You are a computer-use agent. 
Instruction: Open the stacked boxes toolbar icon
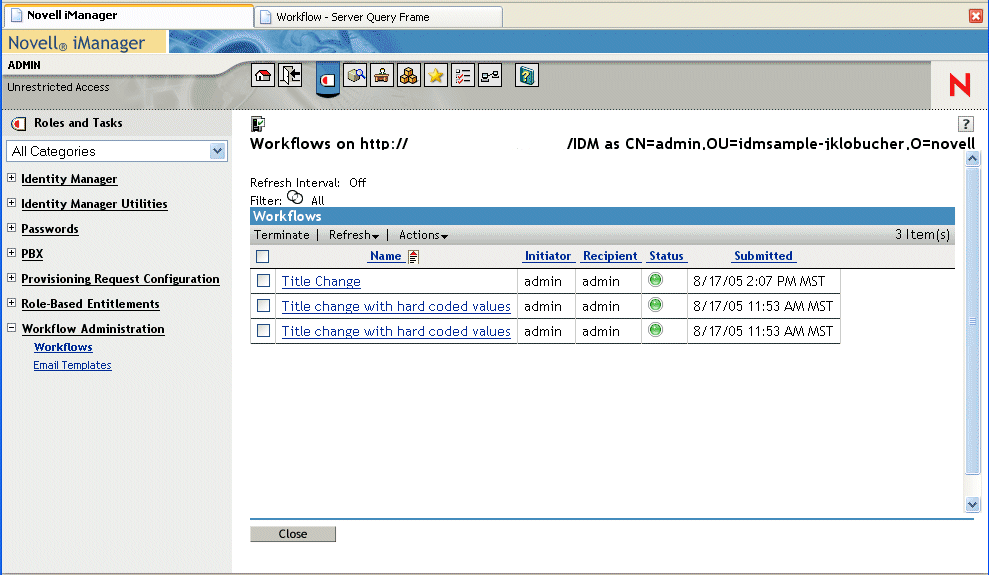click(x=409, y=76)
